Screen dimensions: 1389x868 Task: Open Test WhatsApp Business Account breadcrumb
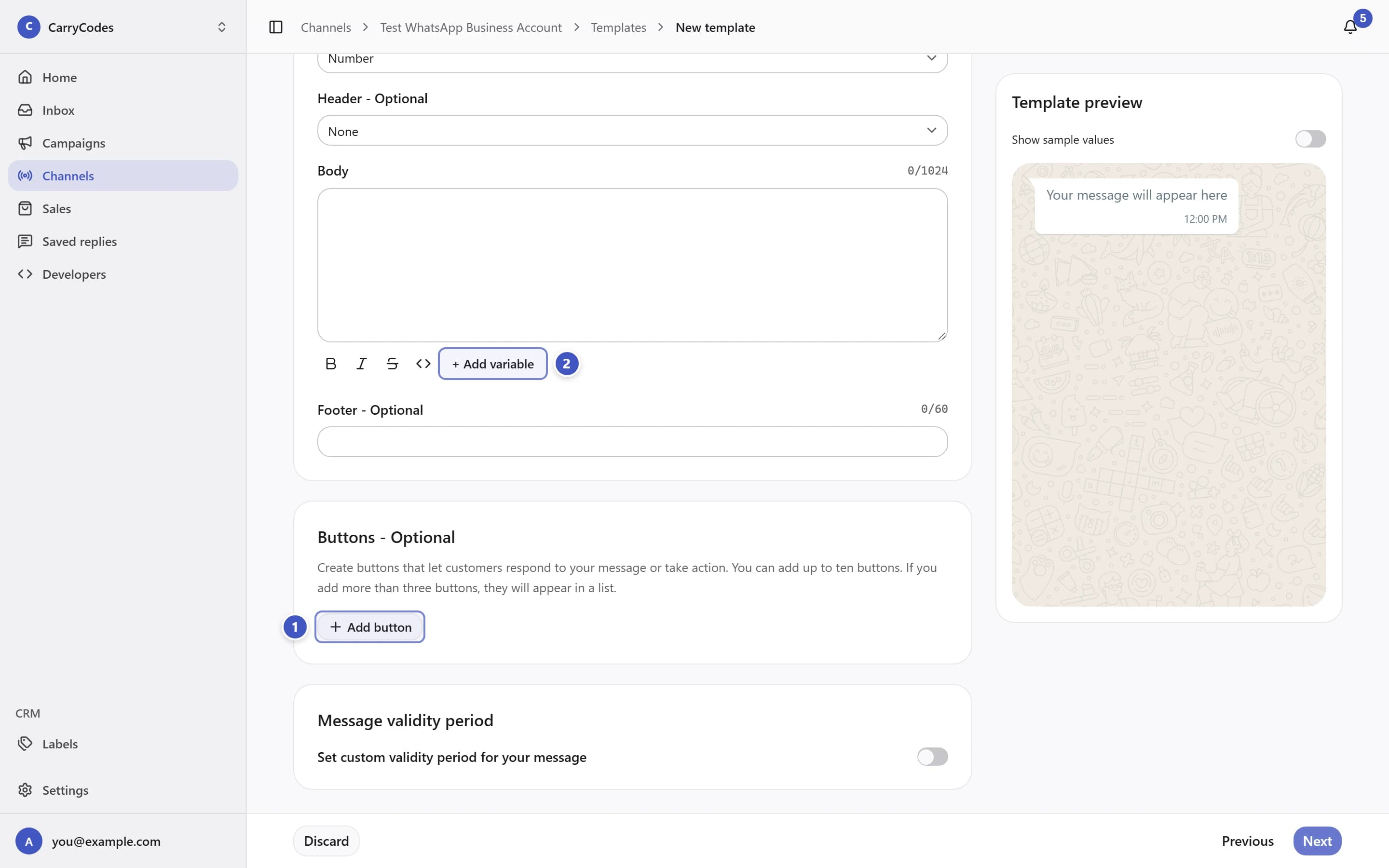click(x=471, y=27)
